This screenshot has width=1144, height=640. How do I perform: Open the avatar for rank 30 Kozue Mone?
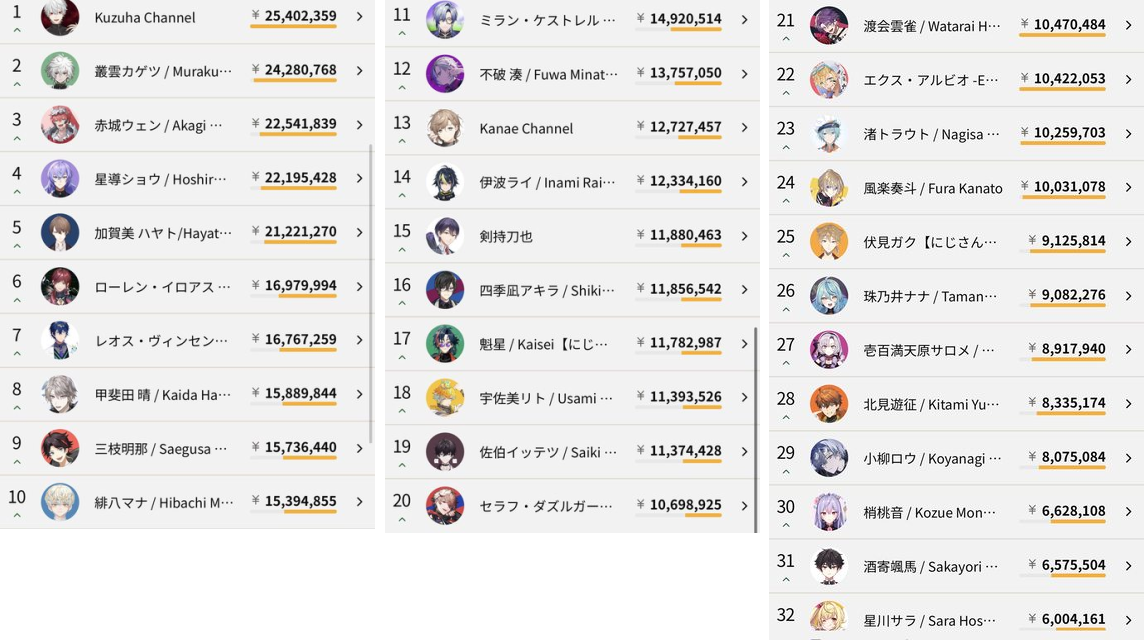point(829,512)
